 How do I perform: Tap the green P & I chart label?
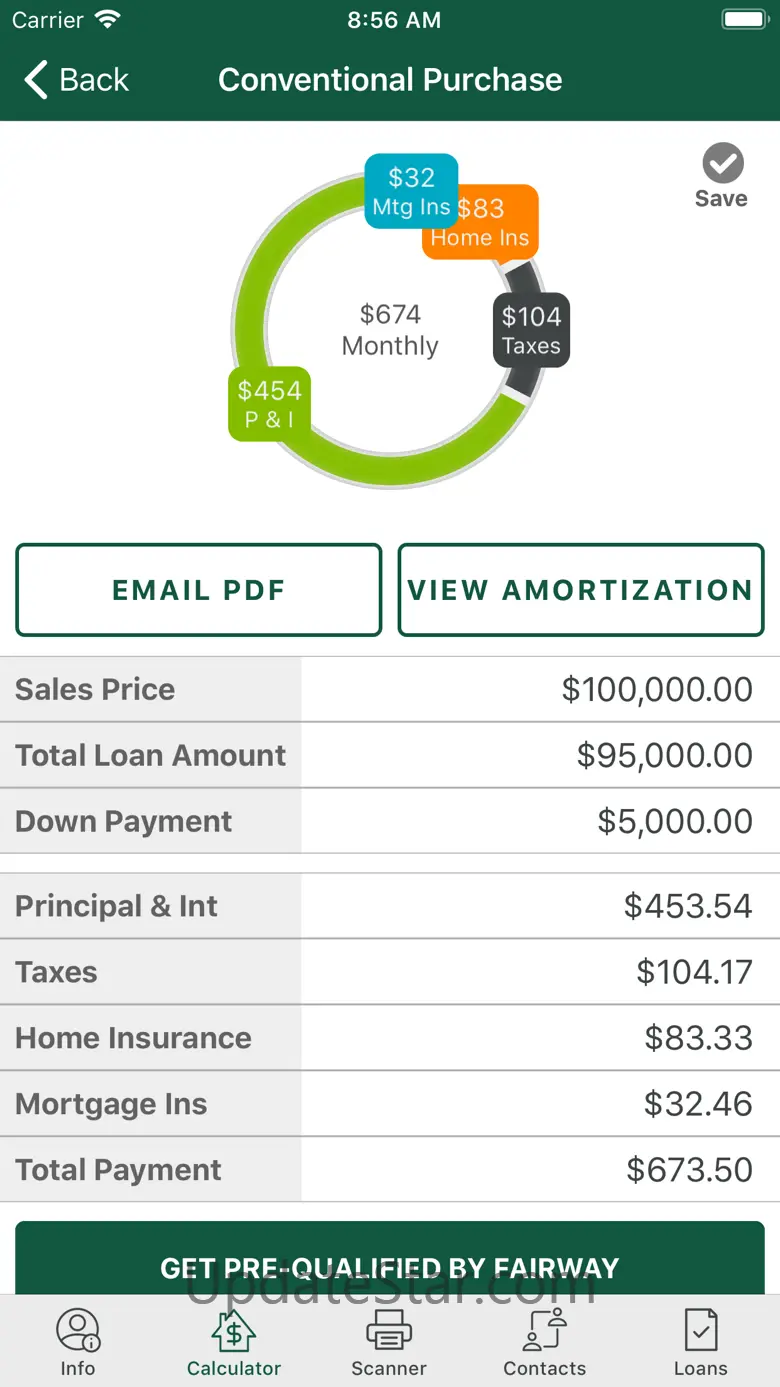(x=270, y=404)
